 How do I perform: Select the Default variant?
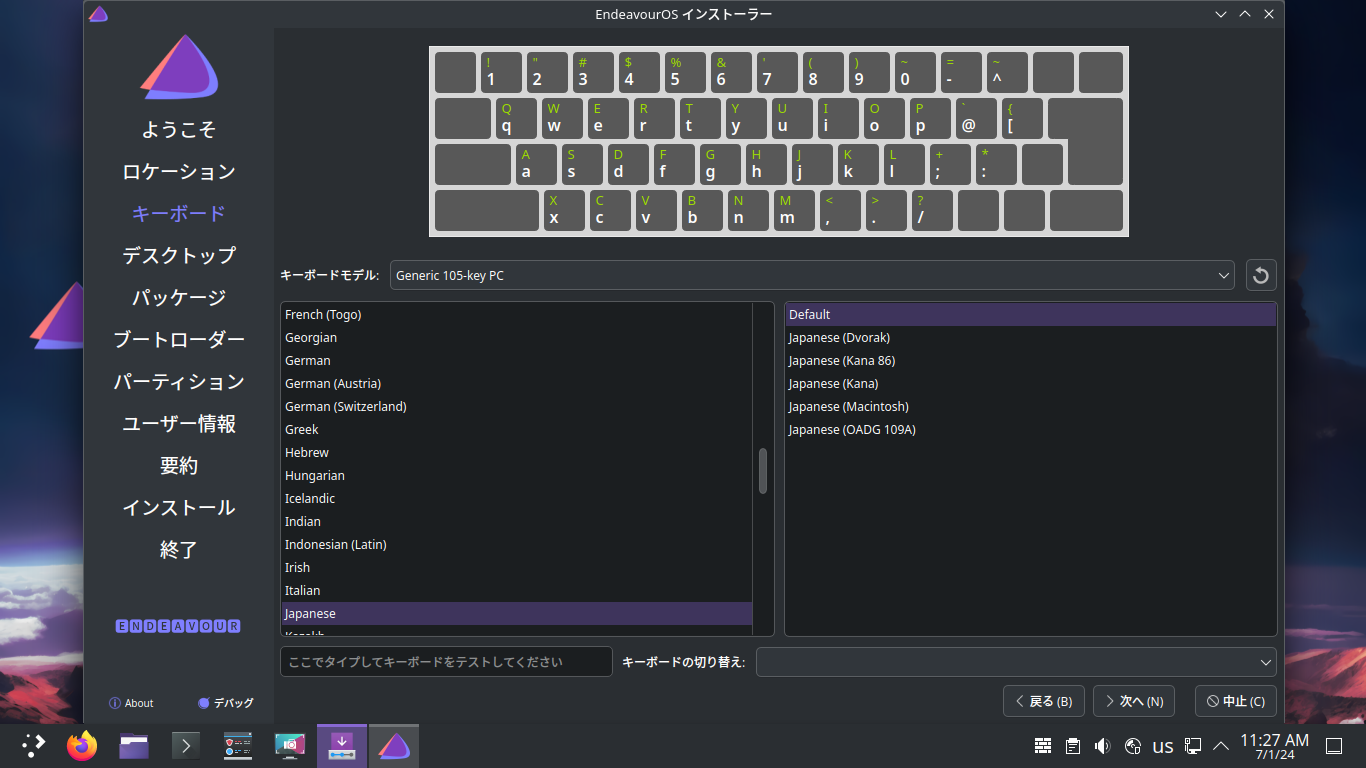coord(1030,315)
